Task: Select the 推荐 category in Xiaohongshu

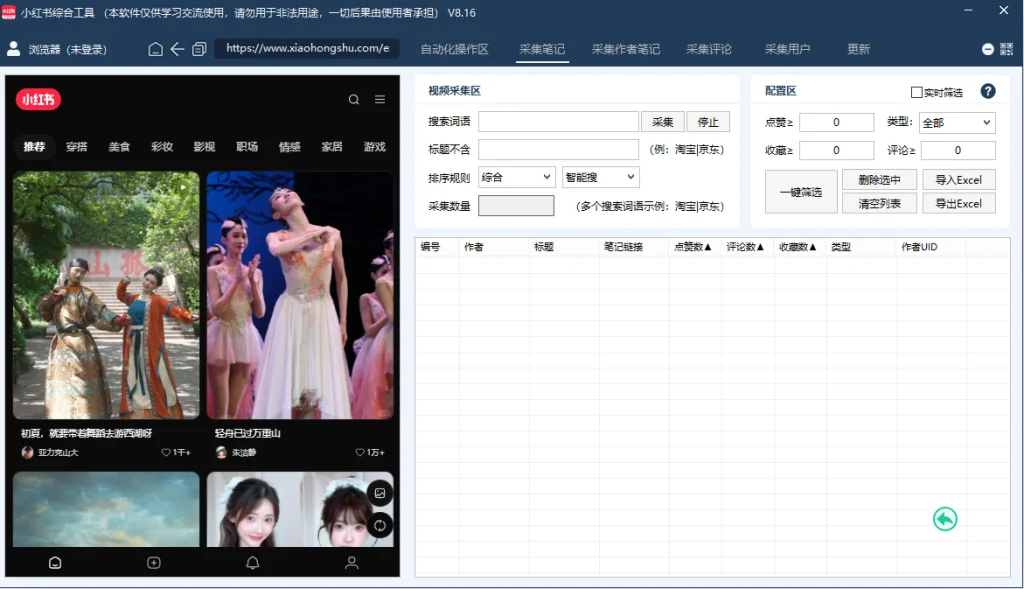Action: click(x=35, y=146)
